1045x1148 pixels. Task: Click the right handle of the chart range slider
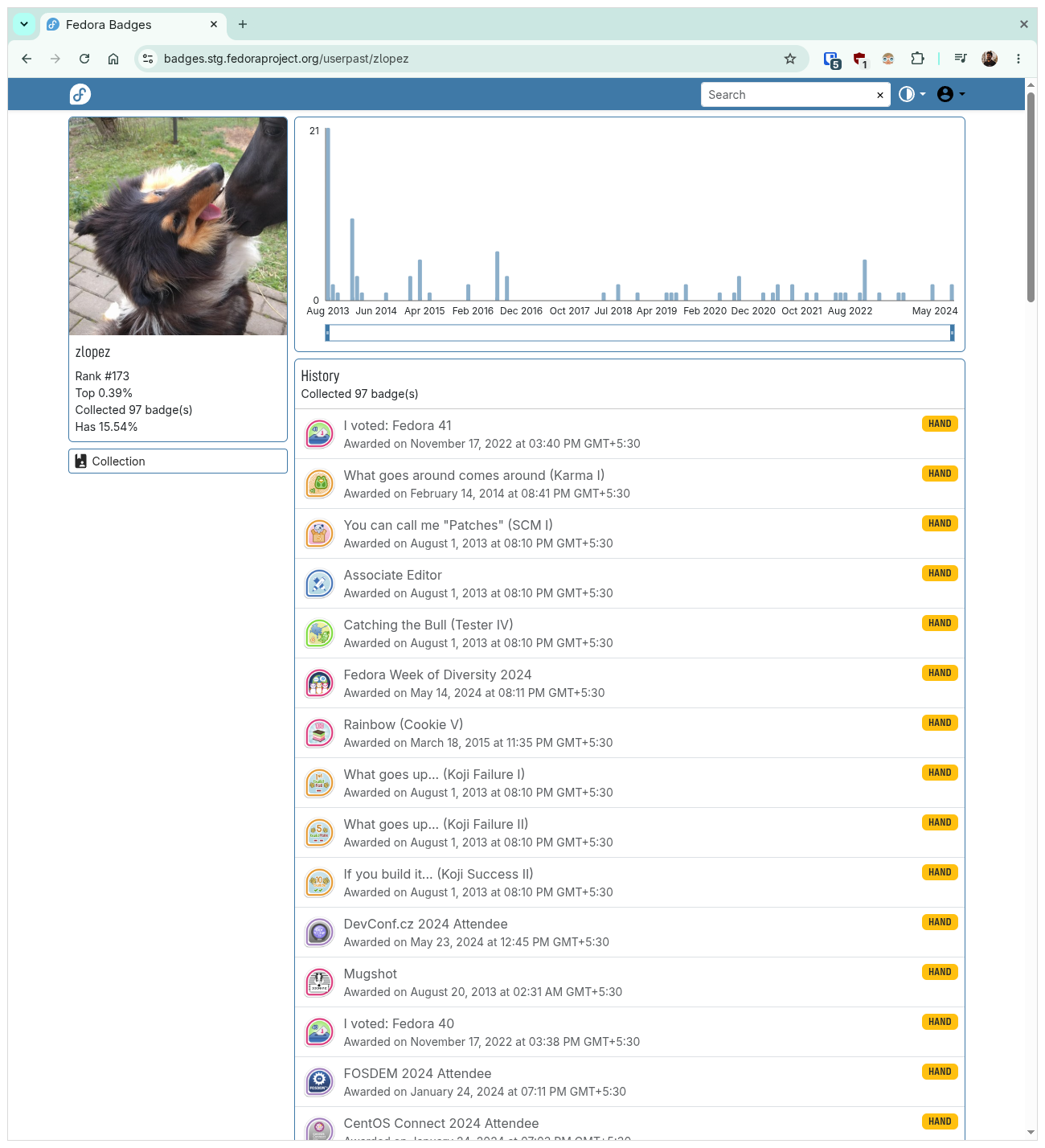point(952,333)
